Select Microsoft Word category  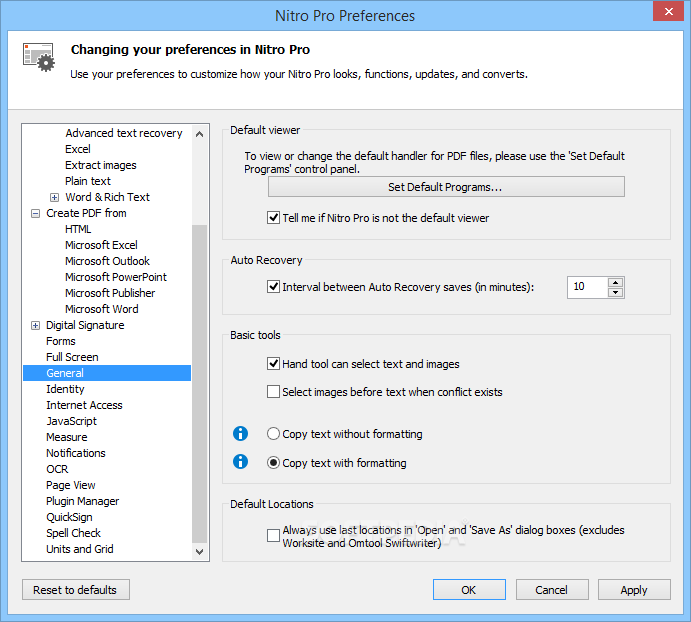point(101,309)
